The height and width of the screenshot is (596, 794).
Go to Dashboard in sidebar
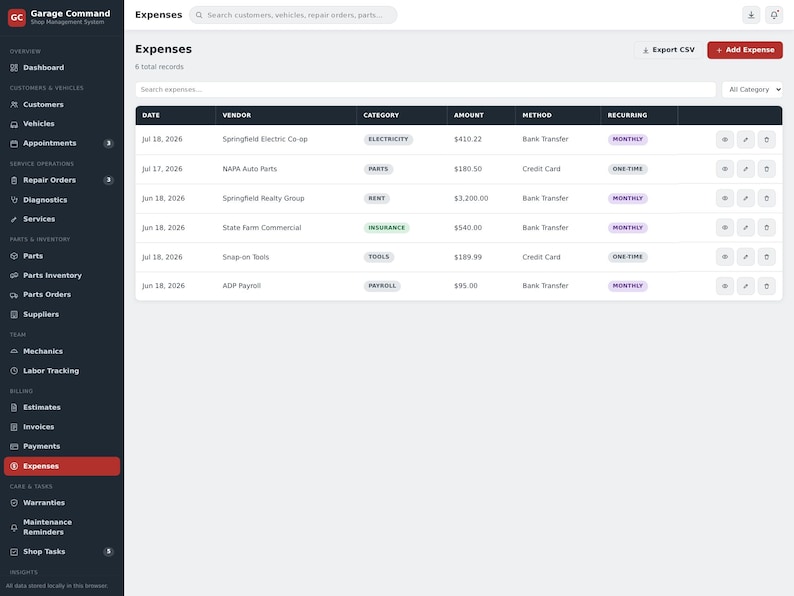pos(62,68)
